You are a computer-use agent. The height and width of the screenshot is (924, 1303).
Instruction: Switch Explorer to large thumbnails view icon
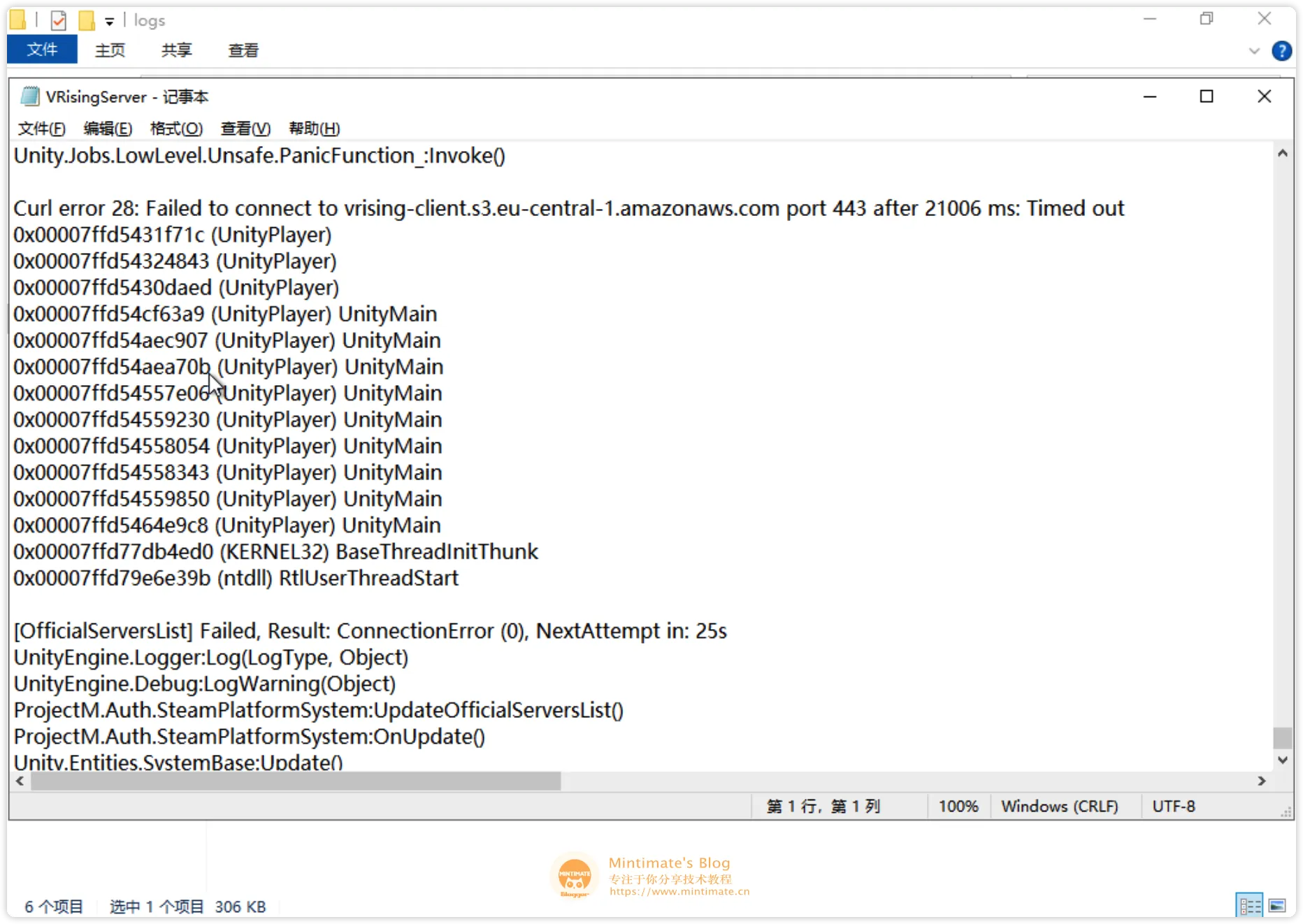click(1277, 906)
